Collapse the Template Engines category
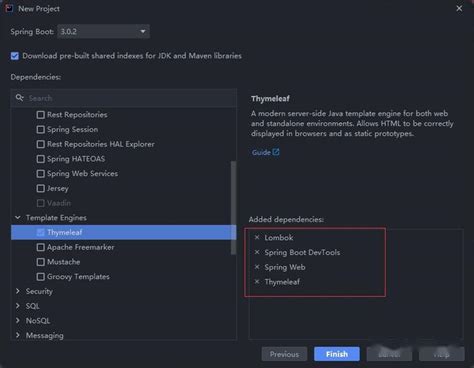Screen dimensions: 474x368 pos(18,218)
